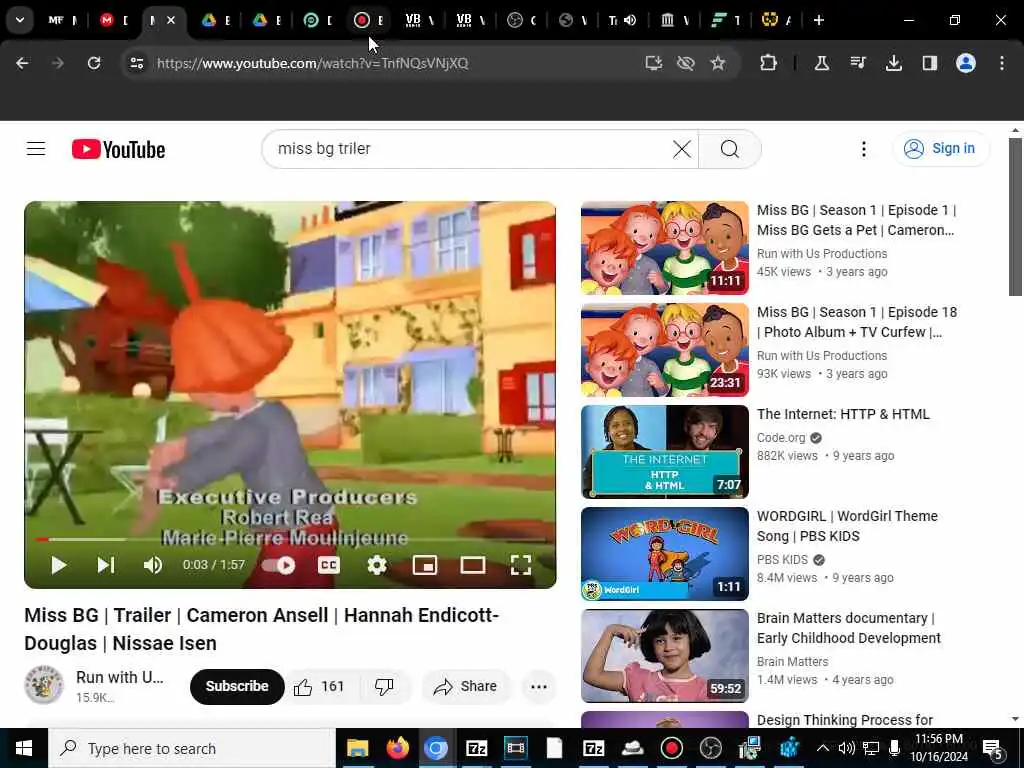Open Chrome three-dot main menu

[1002, 63]
